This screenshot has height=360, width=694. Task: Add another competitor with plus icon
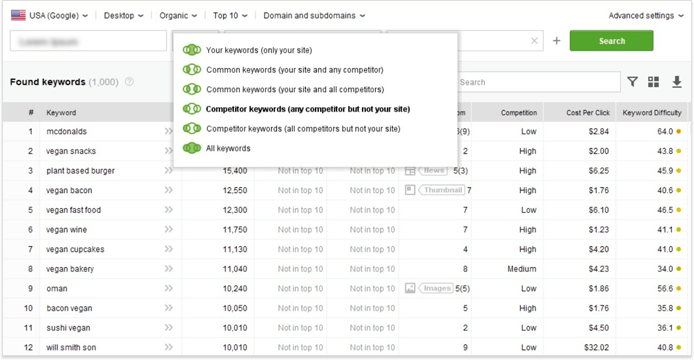point(556,41)
